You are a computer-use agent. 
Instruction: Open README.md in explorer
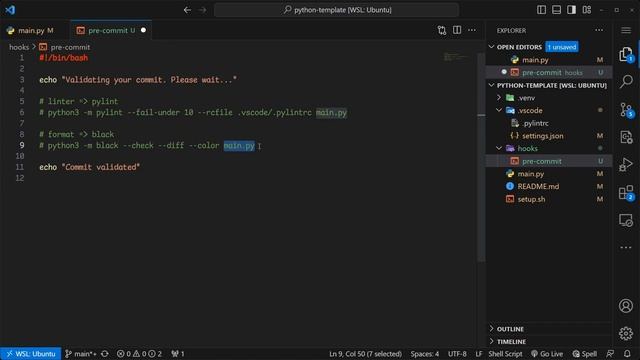pos(549,187)
